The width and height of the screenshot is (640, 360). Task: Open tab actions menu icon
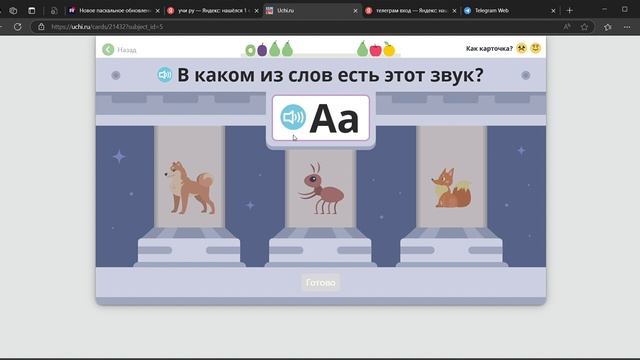(x=31, y=11)
